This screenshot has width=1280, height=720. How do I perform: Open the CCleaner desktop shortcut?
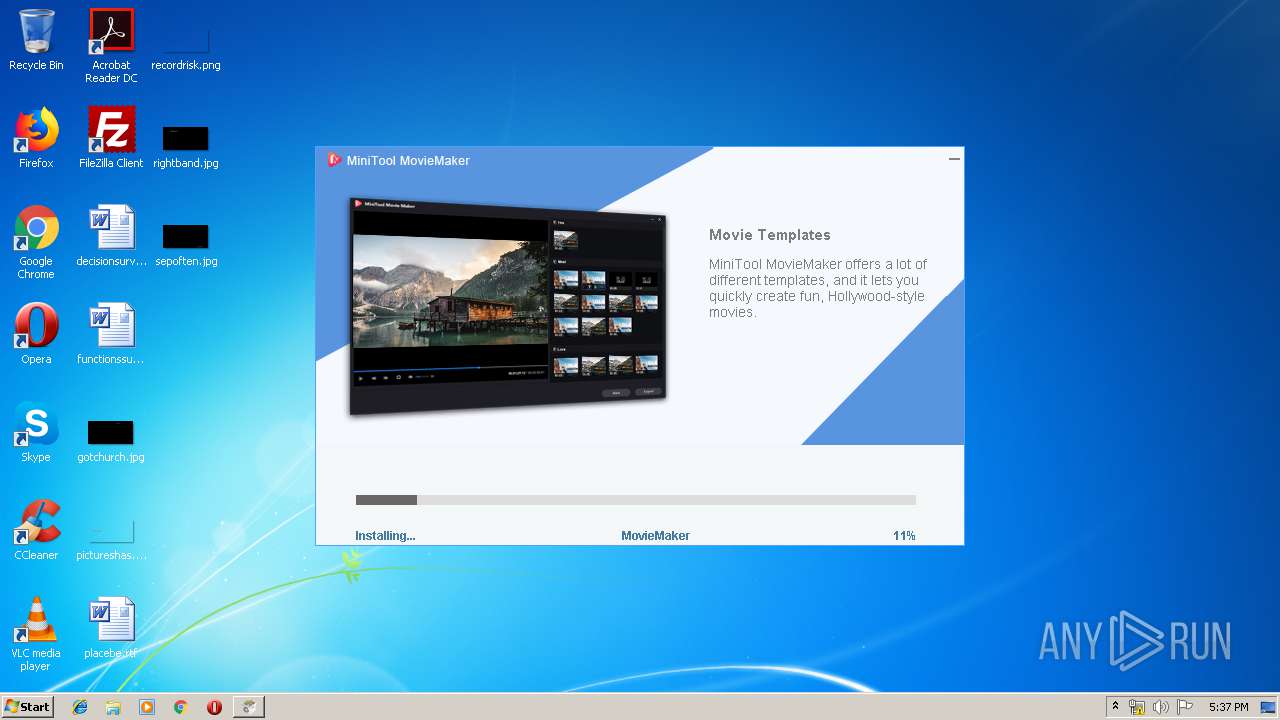[36, 530]
